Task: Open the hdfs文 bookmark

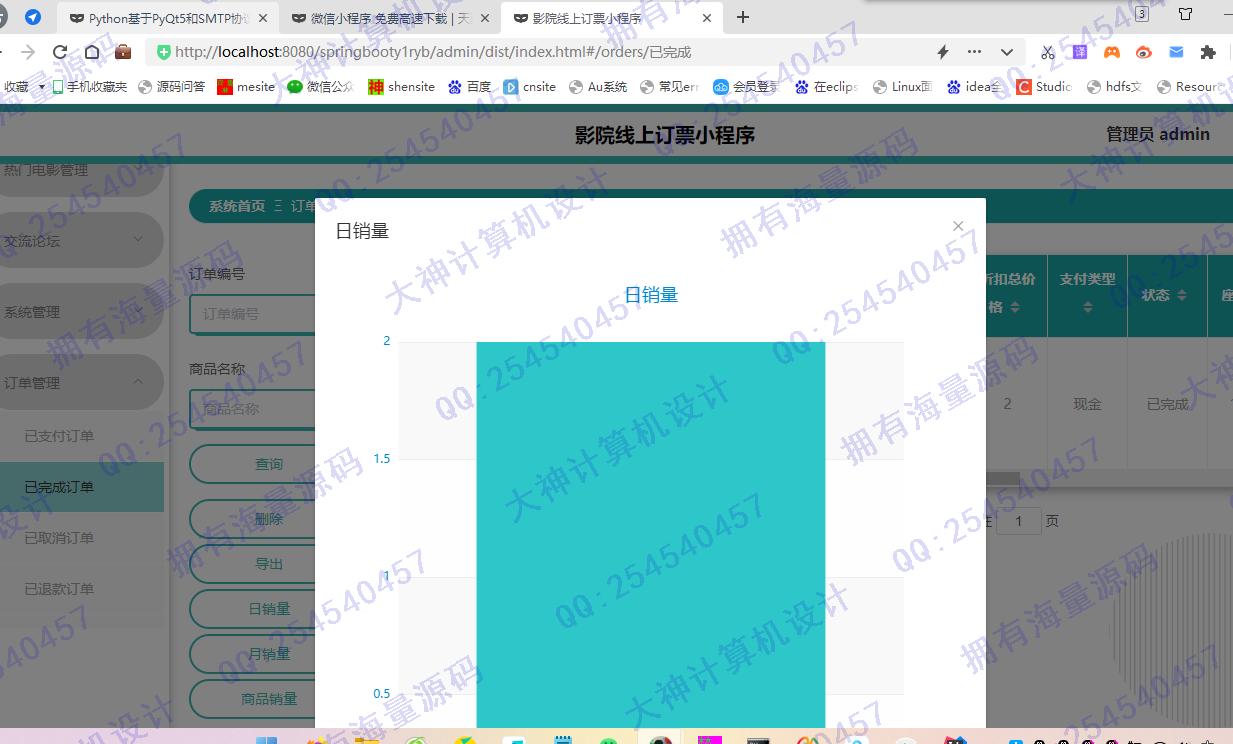Action: coord(1115,87)
